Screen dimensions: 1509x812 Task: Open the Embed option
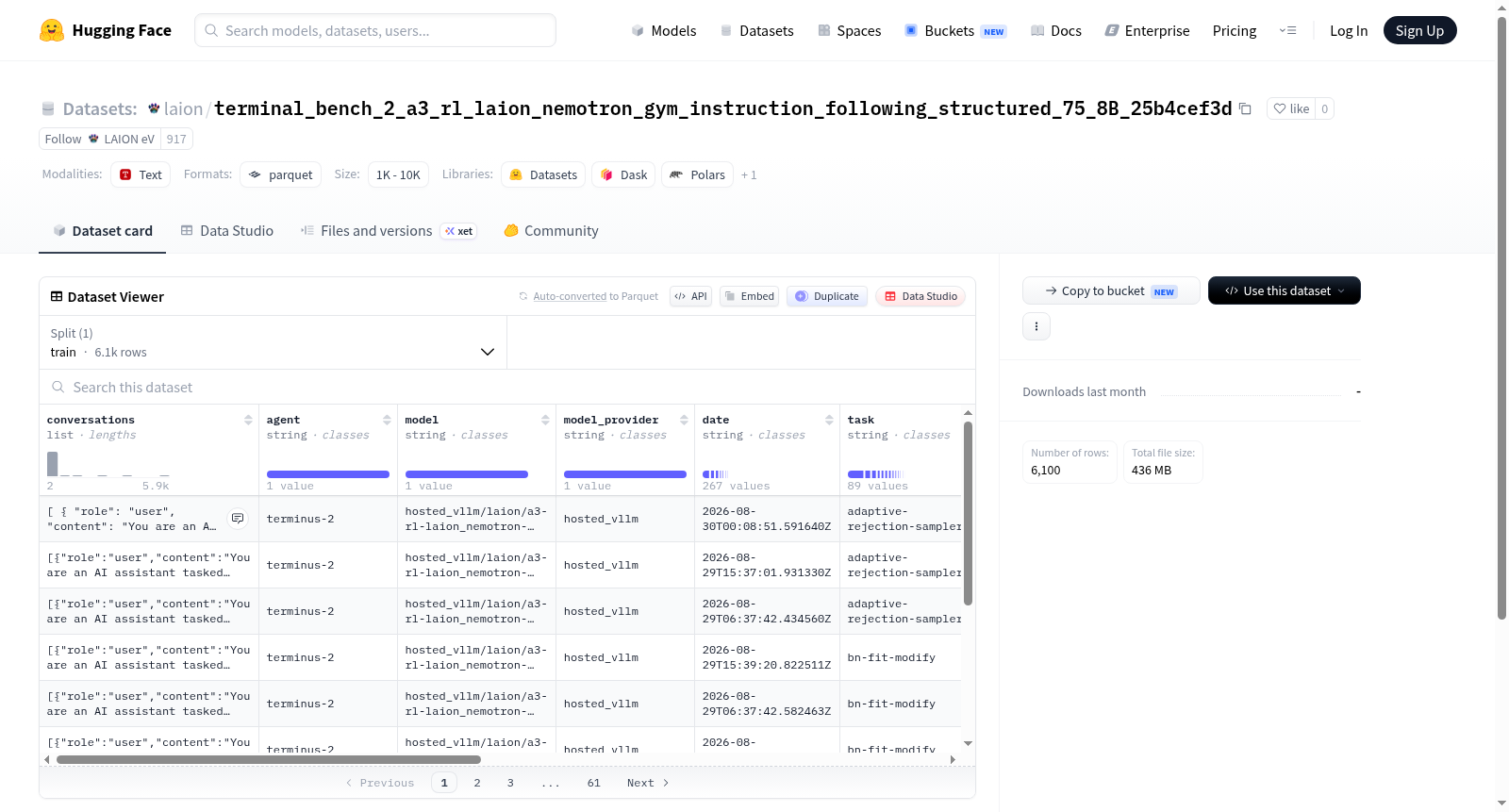[x=749, y=296]
